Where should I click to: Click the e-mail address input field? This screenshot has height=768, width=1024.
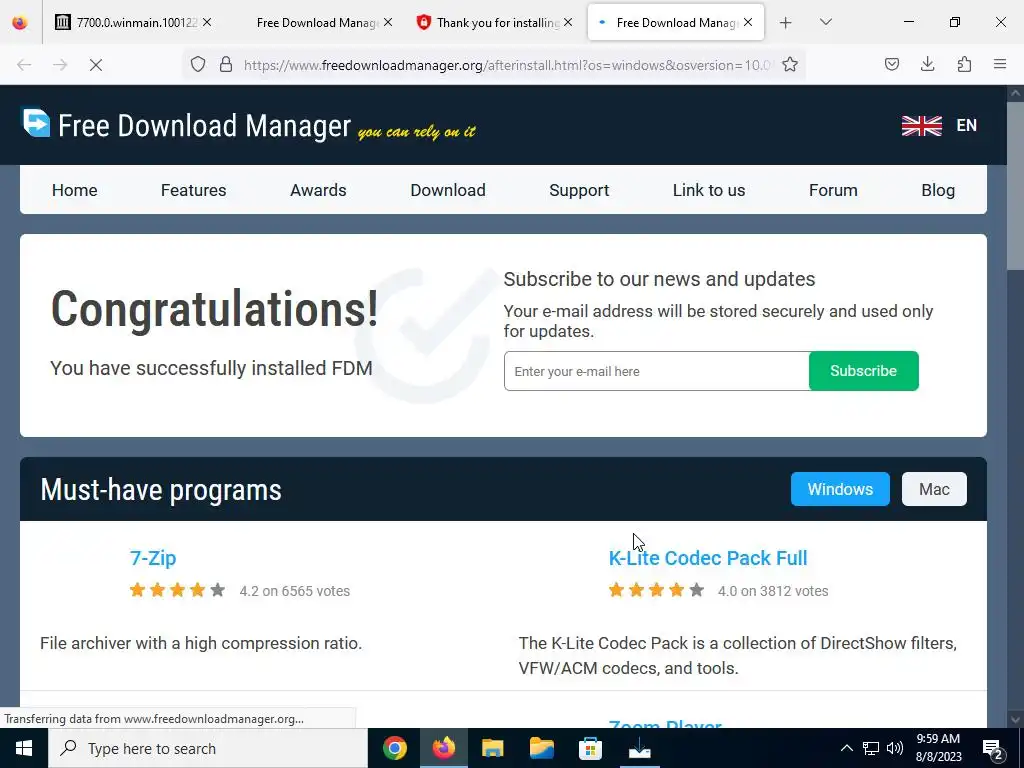[656, 371]
